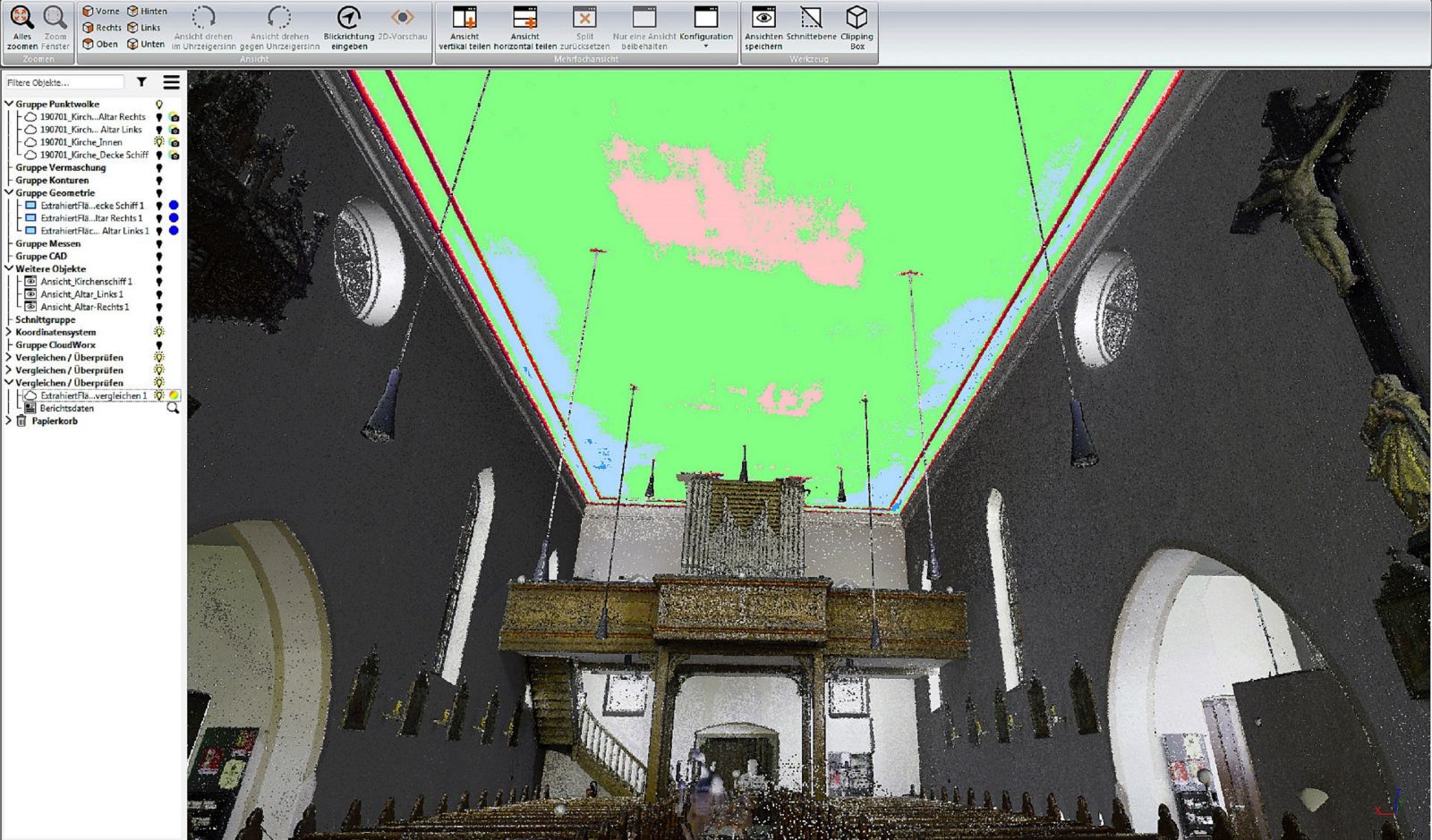Select Ansicht_Kirchenschiff 1 in the tree
Image resolution: width=1432 pixels, height=840 pixels.
pos(86,282)
